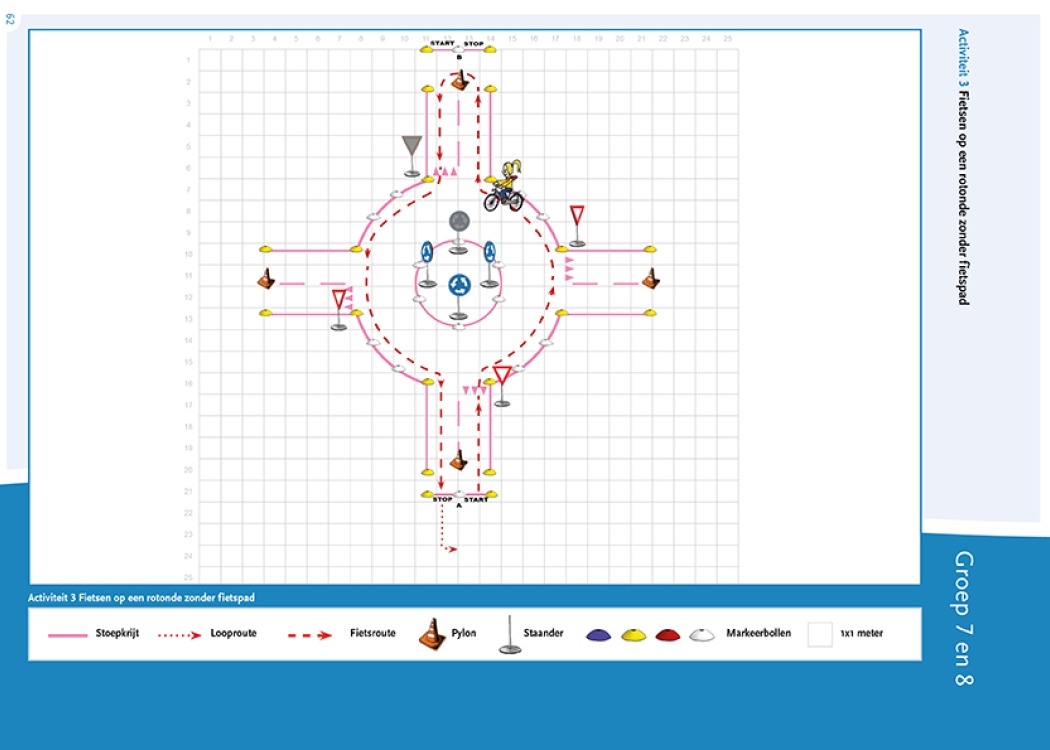This screenshot has height=750, width=1050.
Task: Click the dashed Fietsroute arrow in the legend
Action: coord(310,635)
